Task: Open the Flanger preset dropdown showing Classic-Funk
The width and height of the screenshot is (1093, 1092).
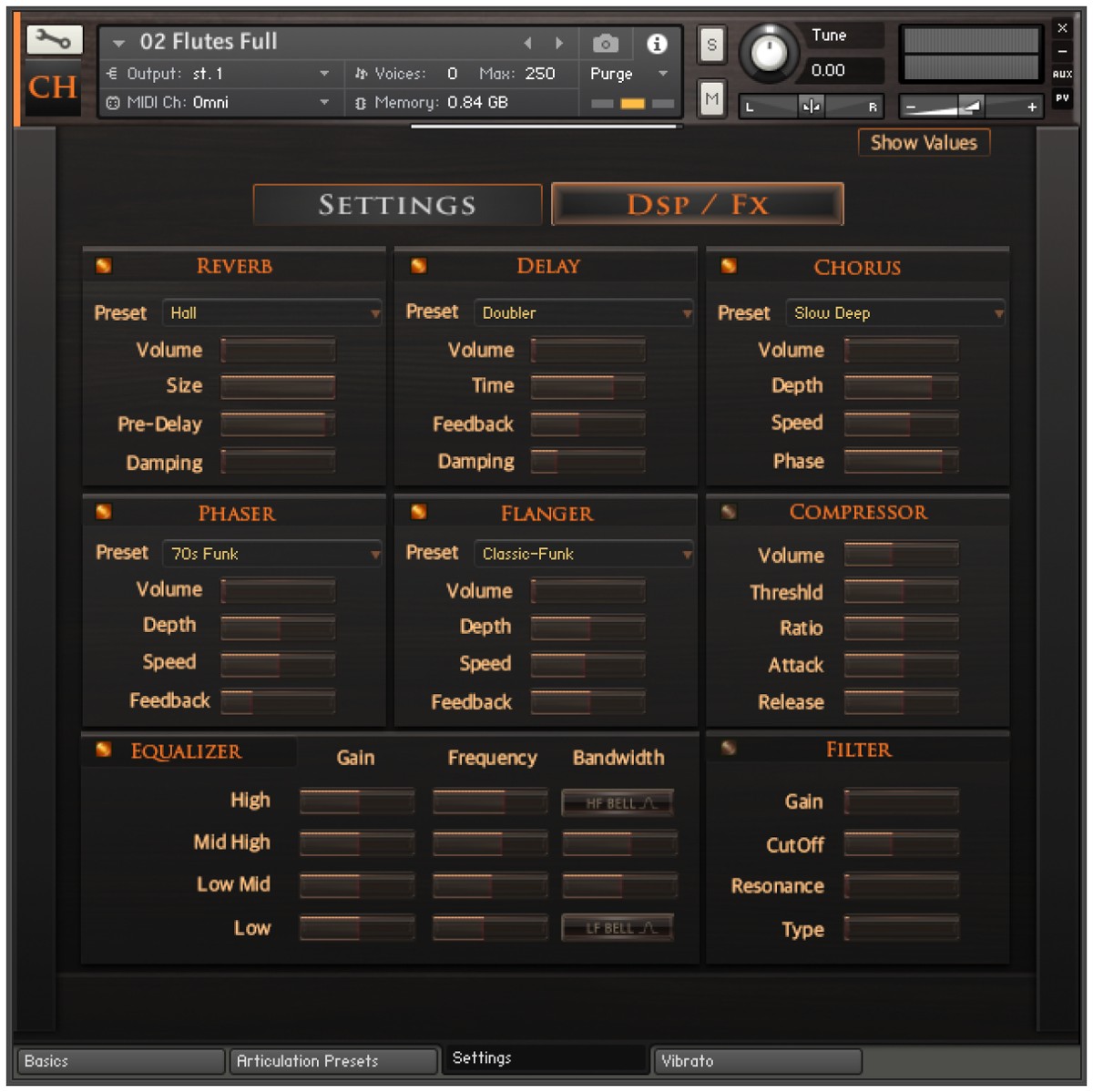Action: 583,553
